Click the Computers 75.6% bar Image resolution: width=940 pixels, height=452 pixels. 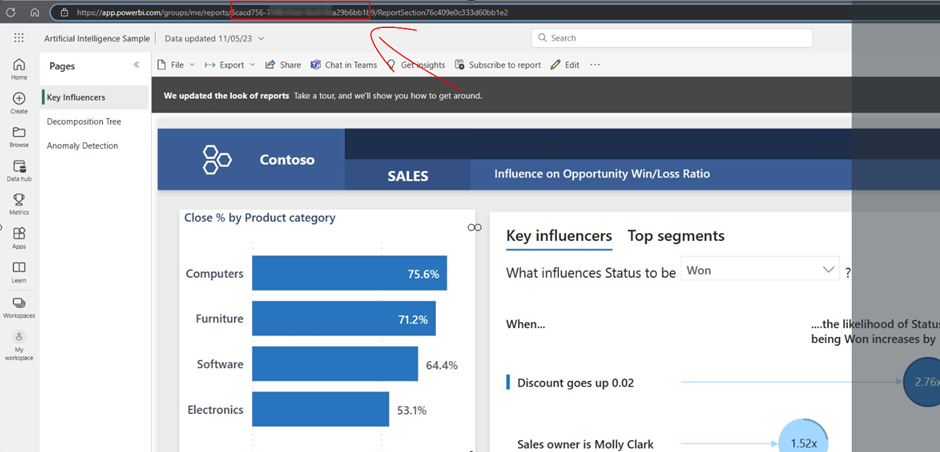[x=349, y=273]
